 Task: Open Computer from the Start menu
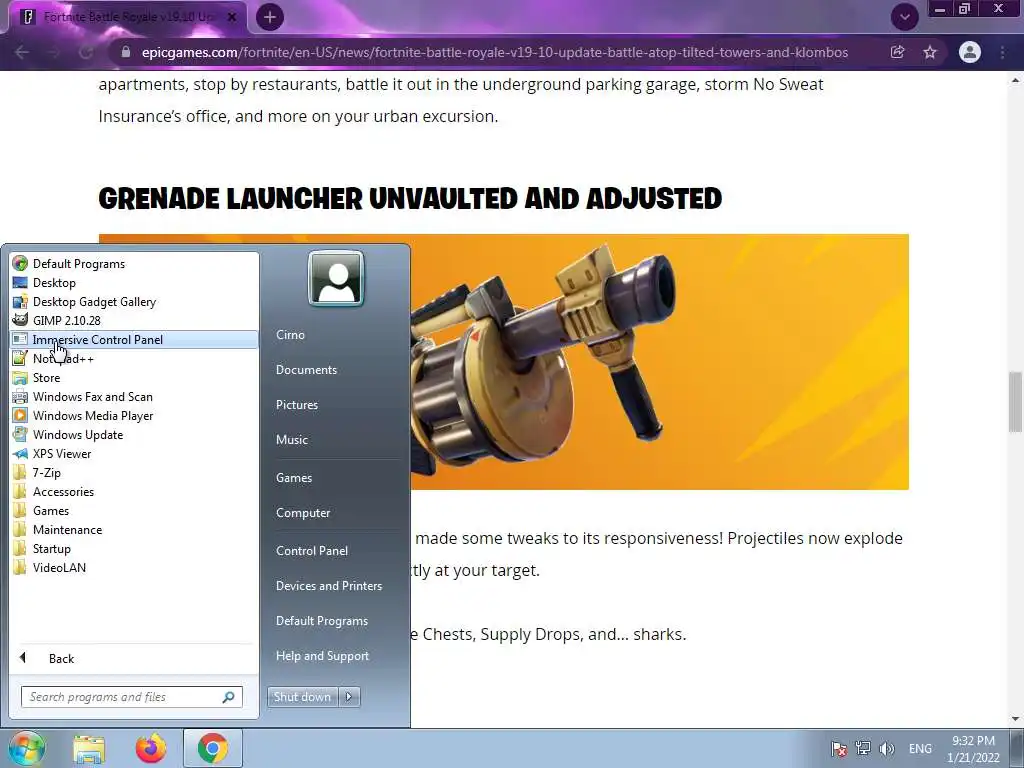(x=303, y=513)
